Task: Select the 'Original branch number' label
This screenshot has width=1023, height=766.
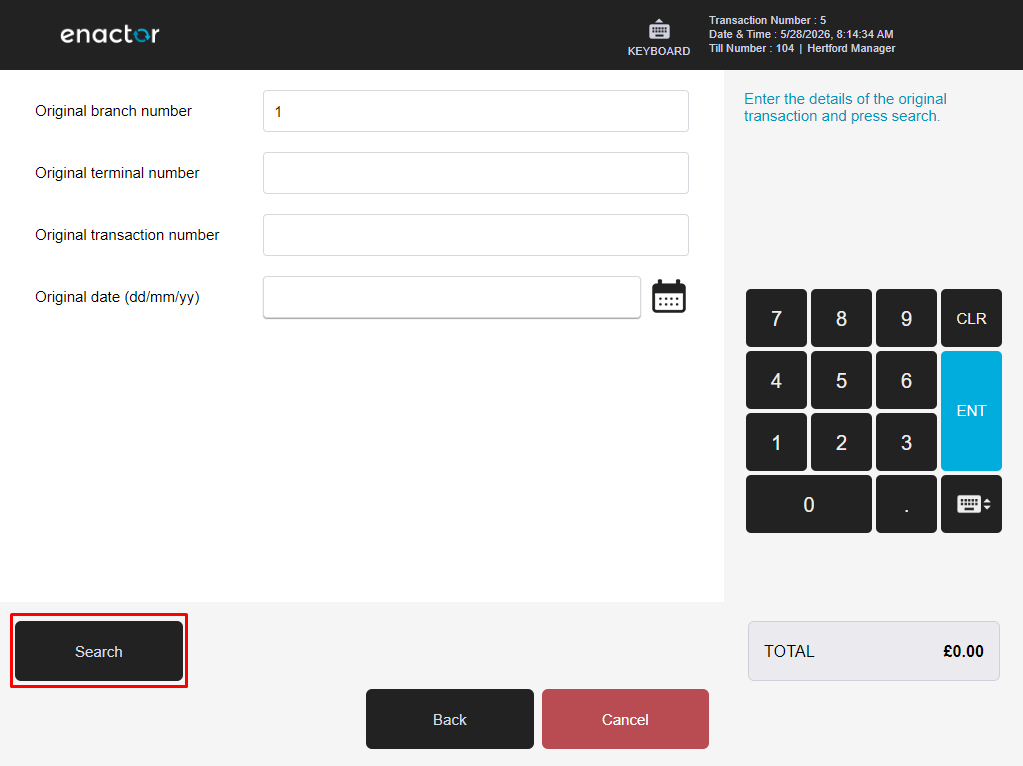Action: coord(114,111)
